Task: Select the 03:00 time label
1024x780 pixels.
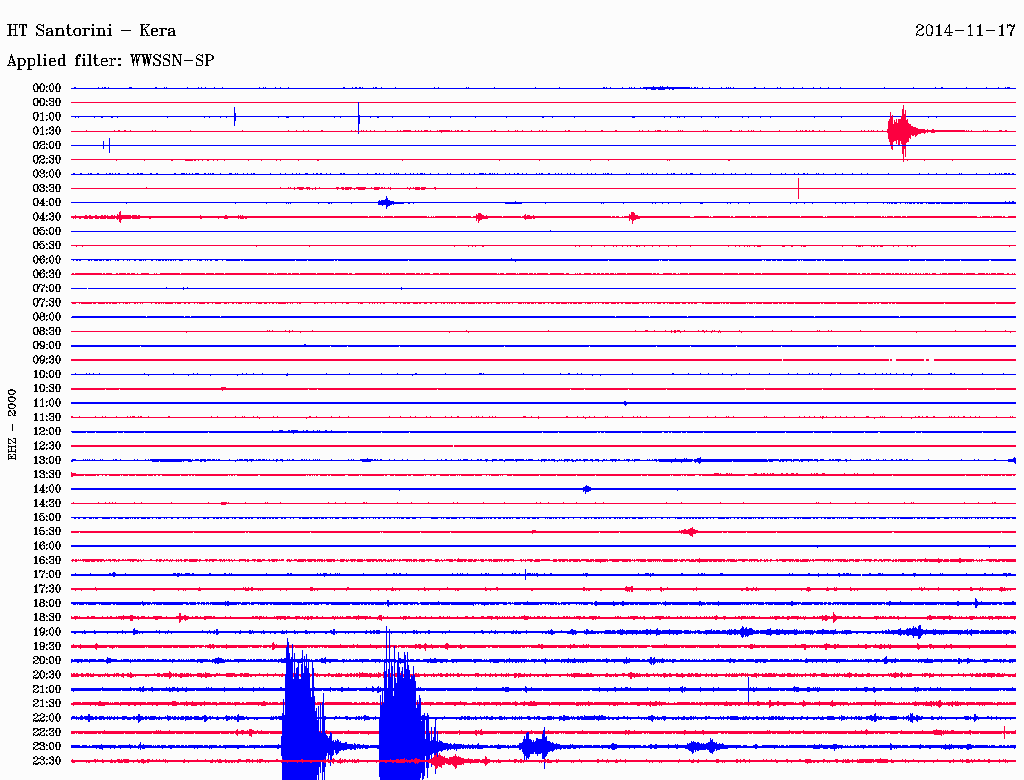Action: (47, 174)
